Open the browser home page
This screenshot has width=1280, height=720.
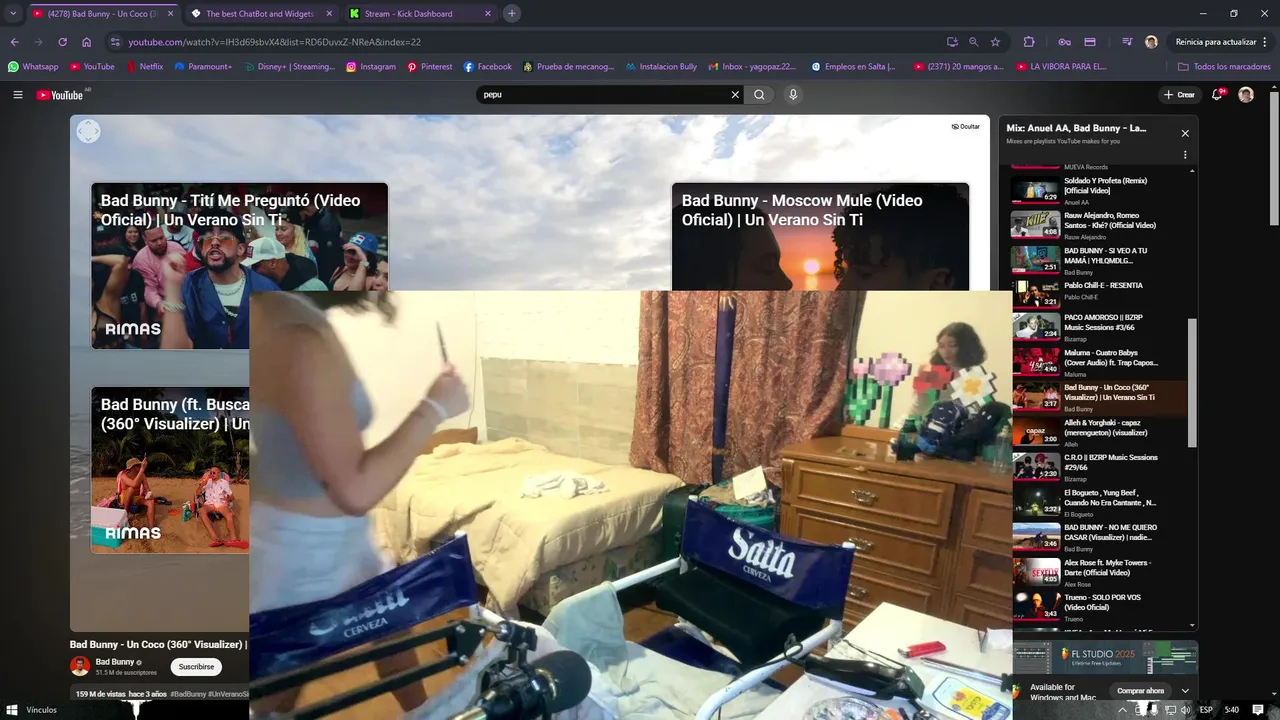[86, 42]
